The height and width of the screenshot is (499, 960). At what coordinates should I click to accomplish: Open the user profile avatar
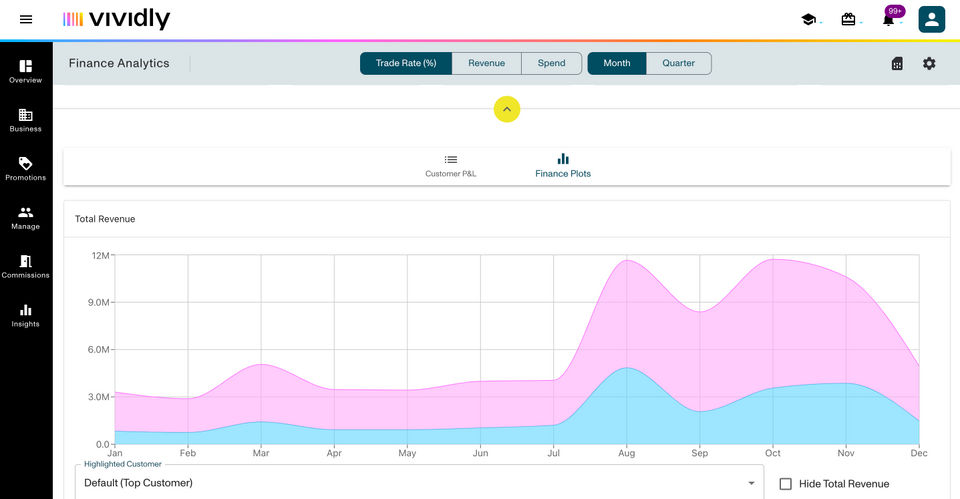(931, 20)
